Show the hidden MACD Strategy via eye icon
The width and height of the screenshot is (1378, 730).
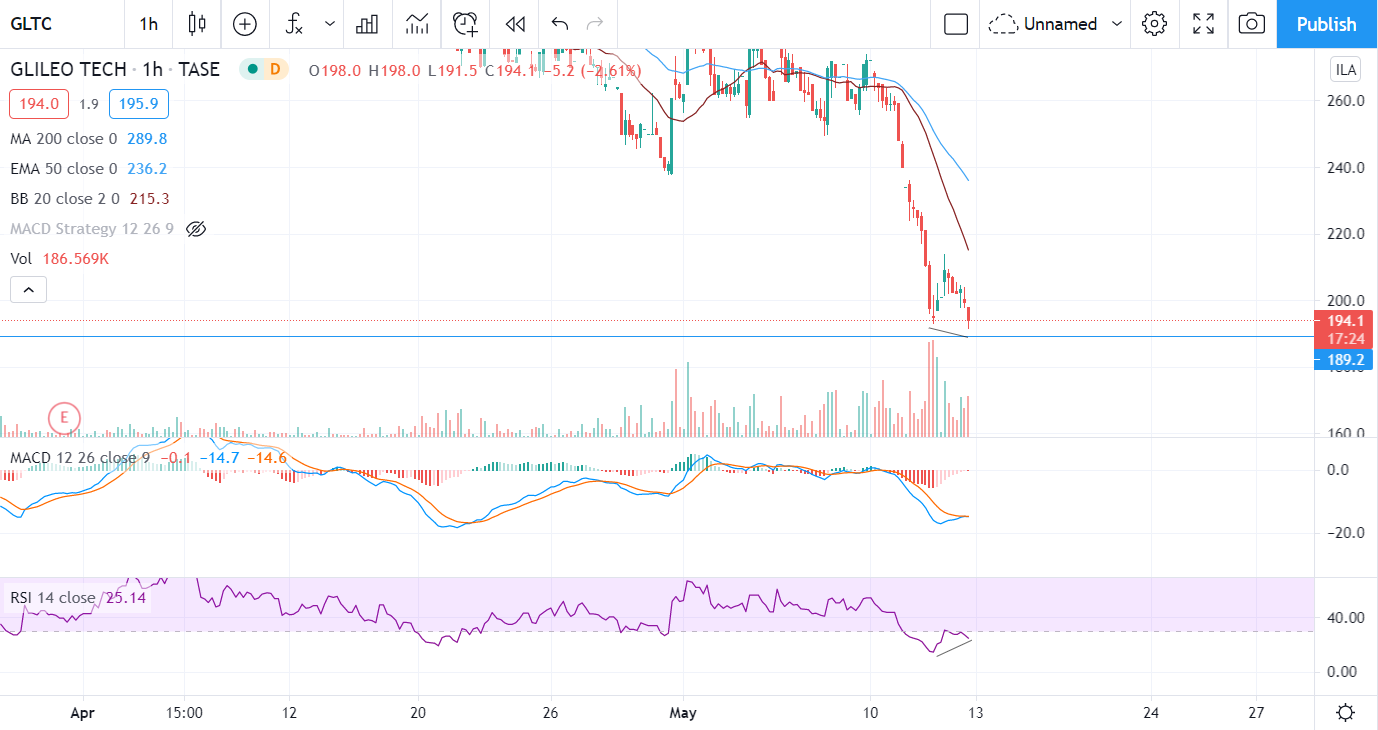coord(196,229)
